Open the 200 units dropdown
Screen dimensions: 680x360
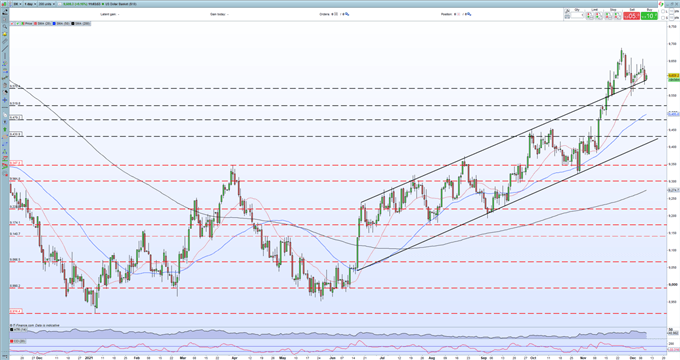click(x=47, y=4)
